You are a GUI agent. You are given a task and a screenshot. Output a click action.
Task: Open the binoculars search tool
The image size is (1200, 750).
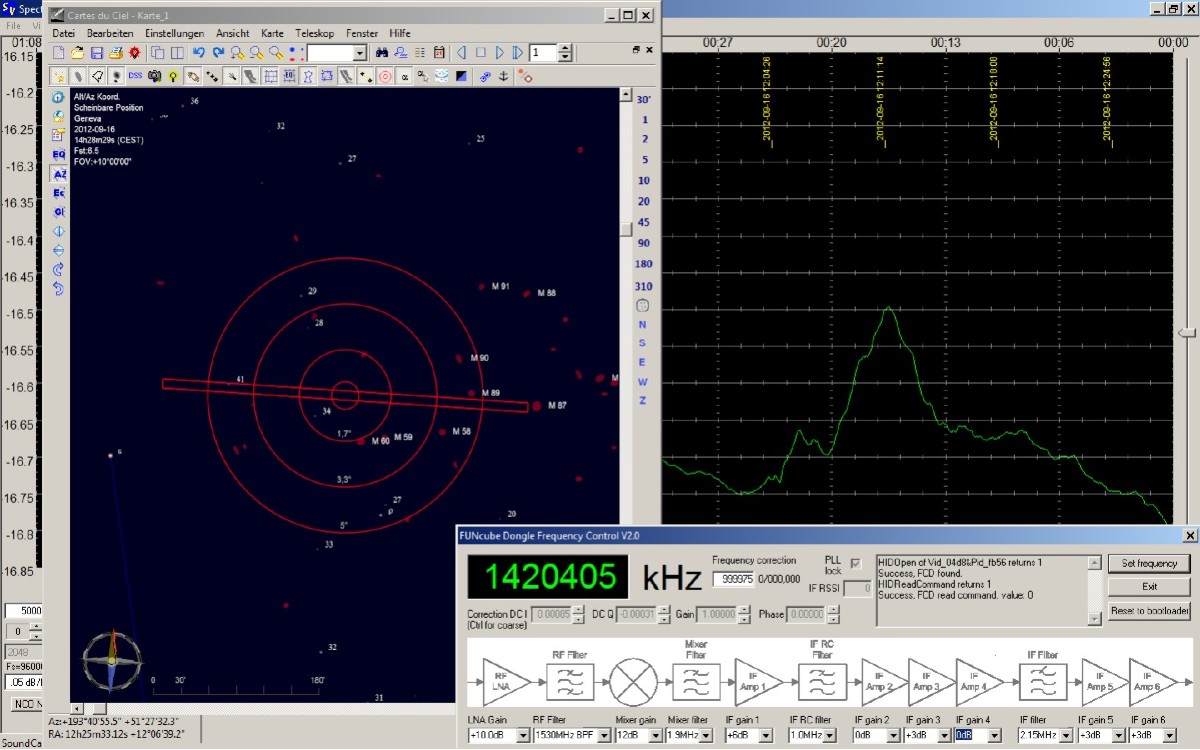[x=382, y=53]
